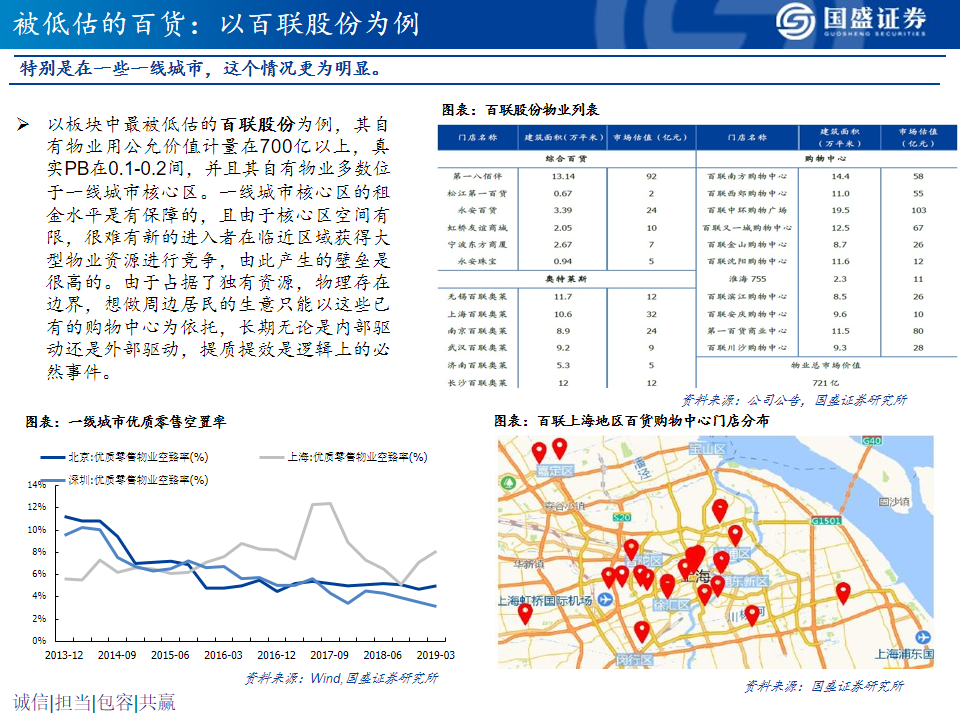Image resolution: width=960 pixels, height=720 pixels.
Task: Click the G1501 highway shield on map
Action: (x=827, y=520)
